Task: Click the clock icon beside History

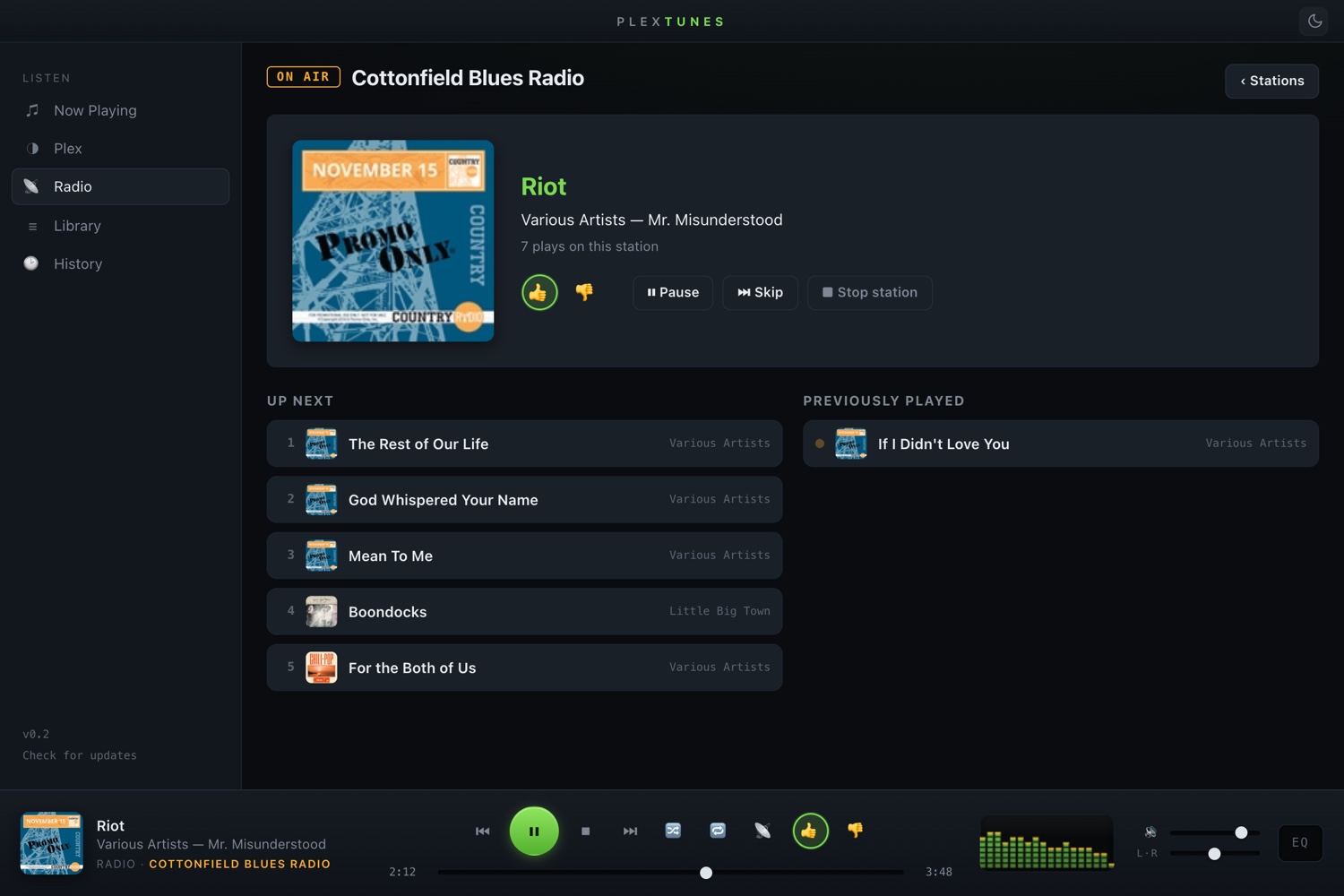Action: coord(31,263)
